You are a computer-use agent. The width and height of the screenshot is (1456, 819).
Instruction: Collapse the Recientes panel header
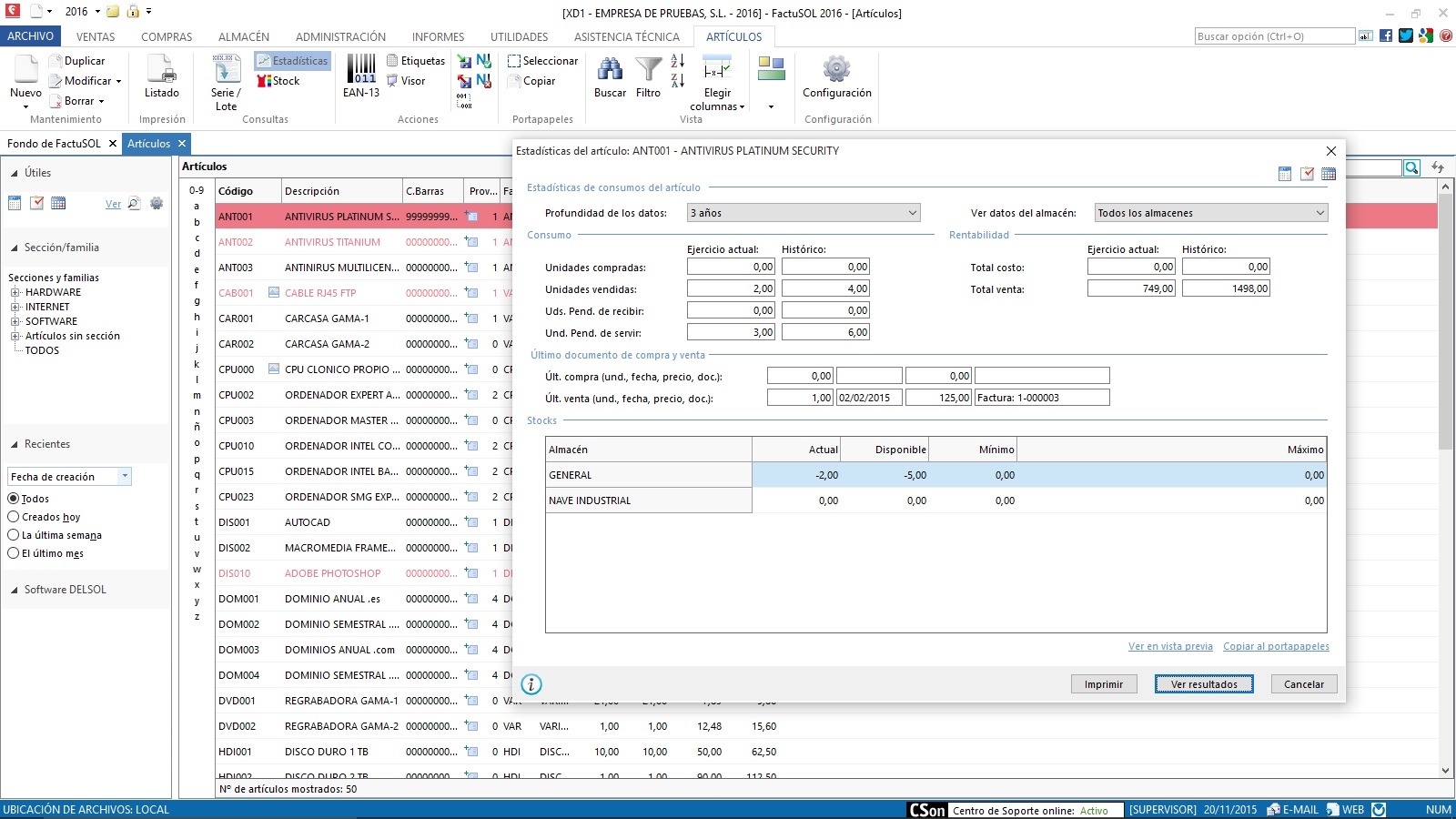click(x=15, y=444)
